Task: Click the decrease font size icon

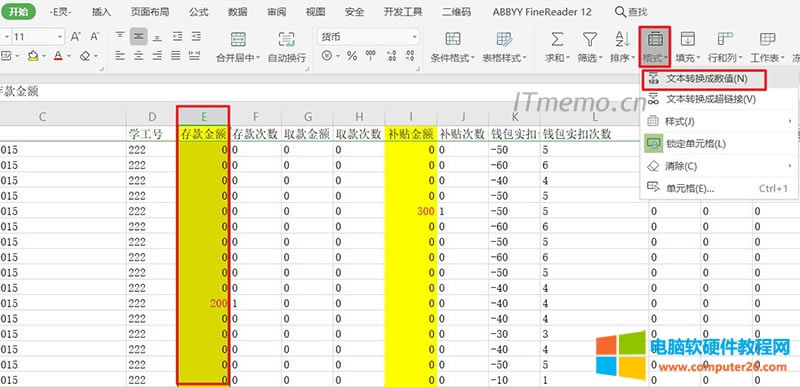Action: click(x=94, y=37)
